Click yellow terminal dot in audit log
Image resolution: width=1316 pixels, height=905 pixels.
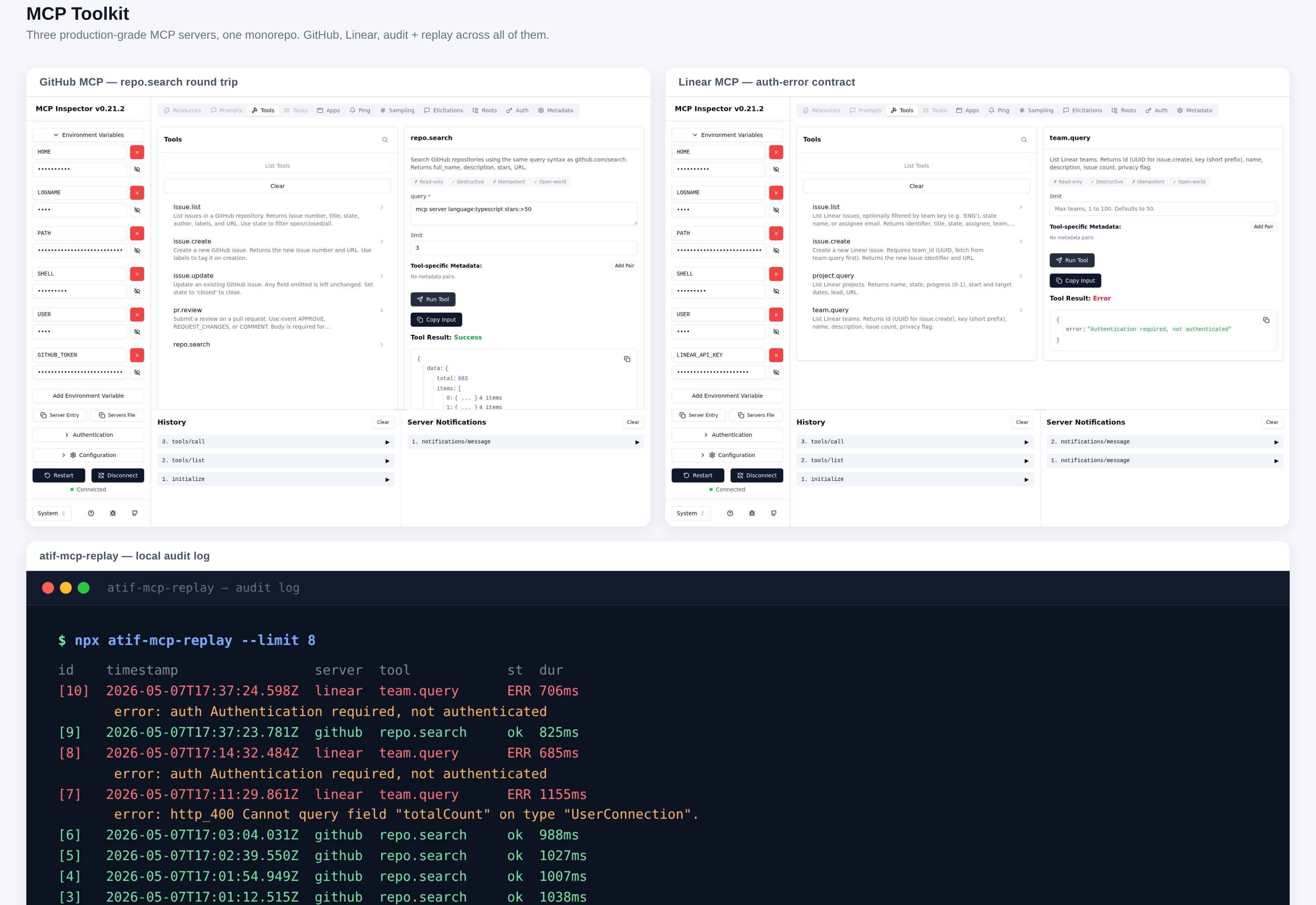(66, 588)
